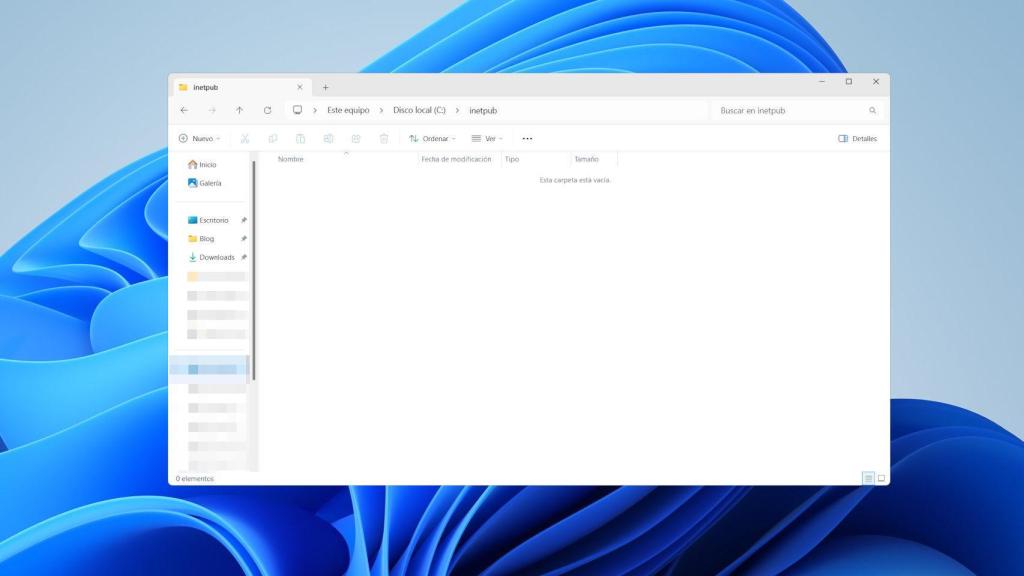Click the Compartir (share) icon
This screenshot has height=576, width=1024.
point(358,138)
